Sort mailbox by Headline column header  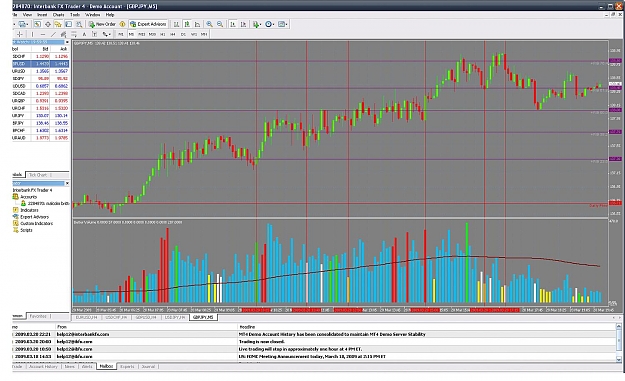coord(247,327)
